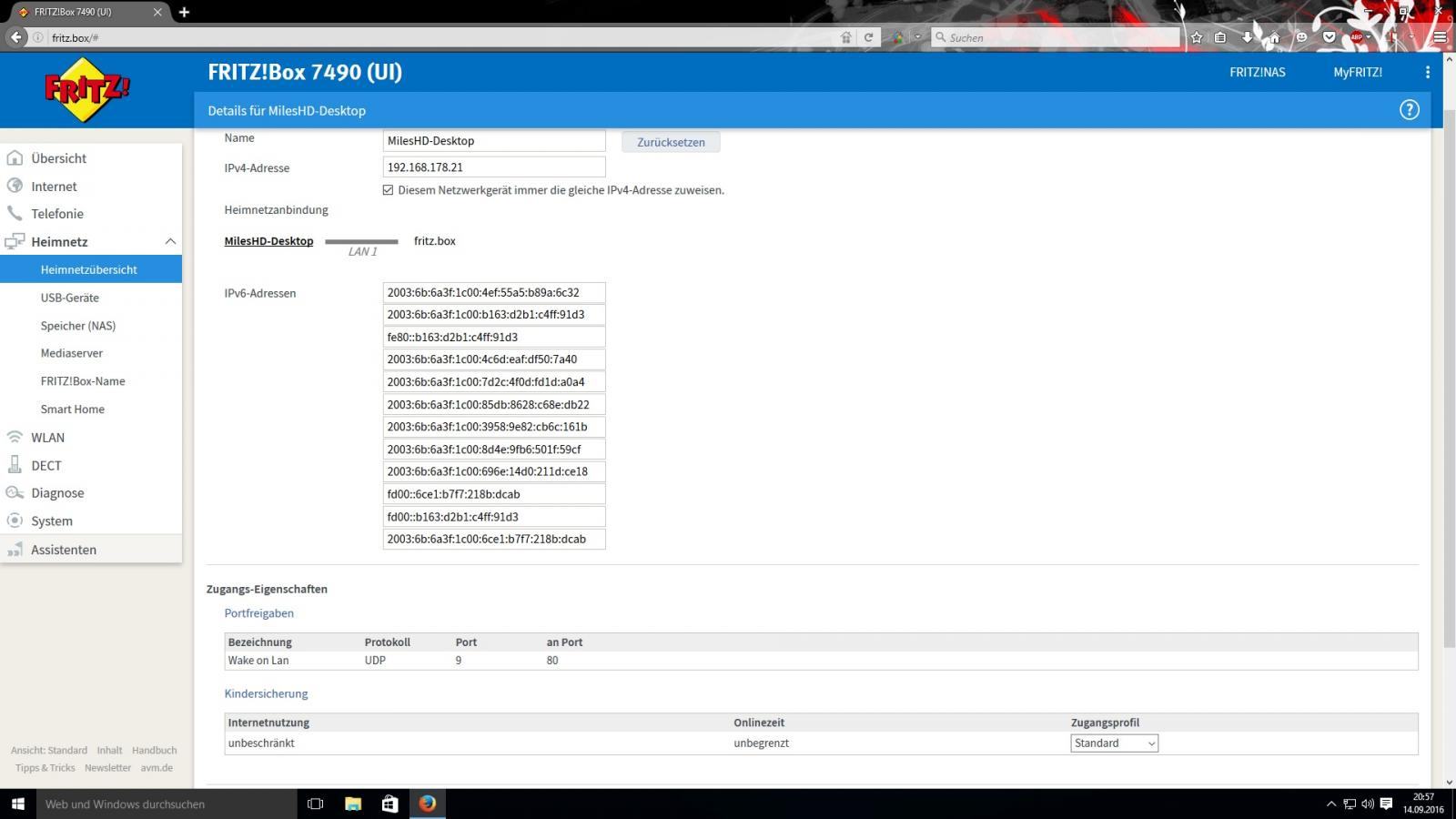This screenshot has height=819, width=1456.
Task: Click the site info icon in address bar
Action: pos(38,37)
